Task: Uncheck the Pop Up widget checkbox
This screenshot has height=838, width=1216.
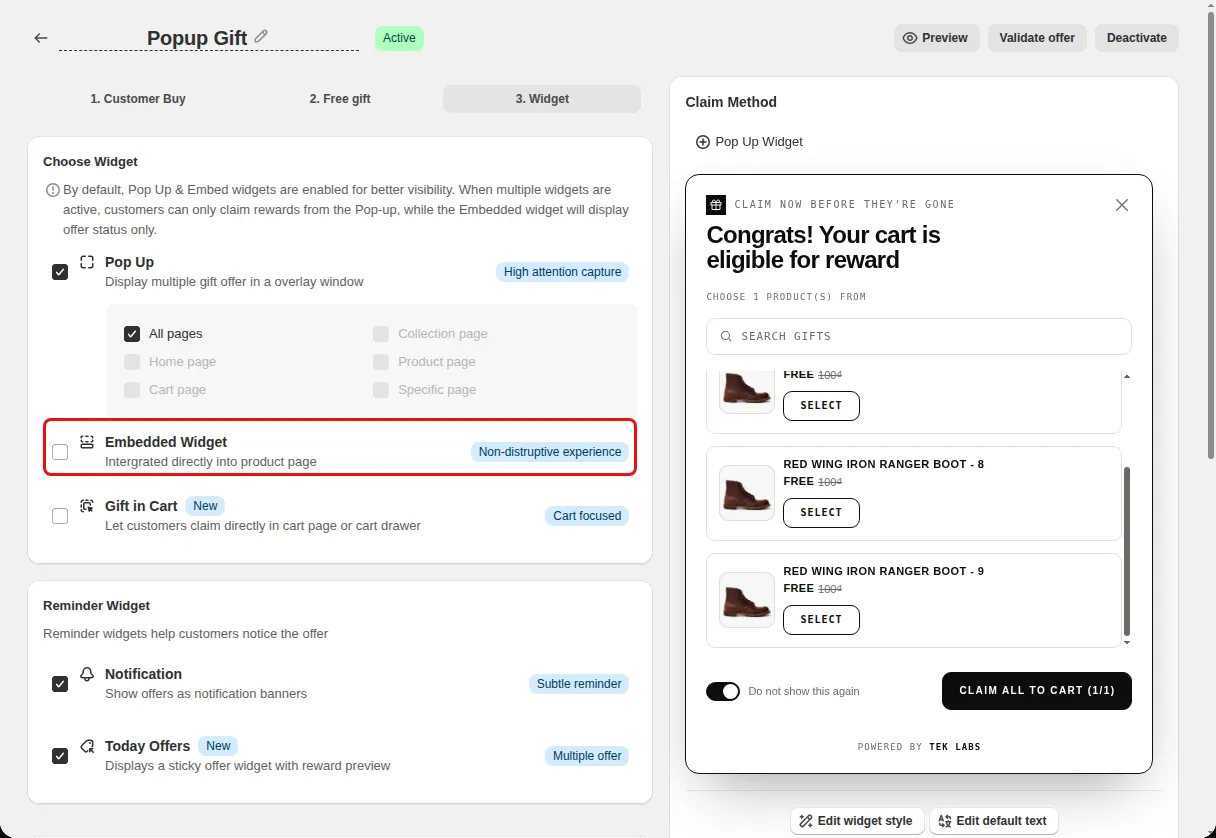Action: point(60,271)
